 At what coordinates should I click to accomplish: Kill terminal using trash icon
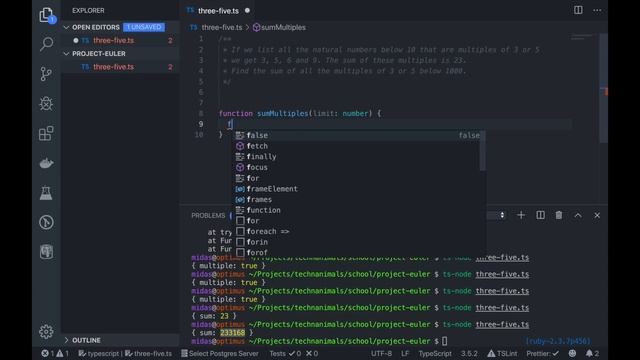click(x=559, y=215)
